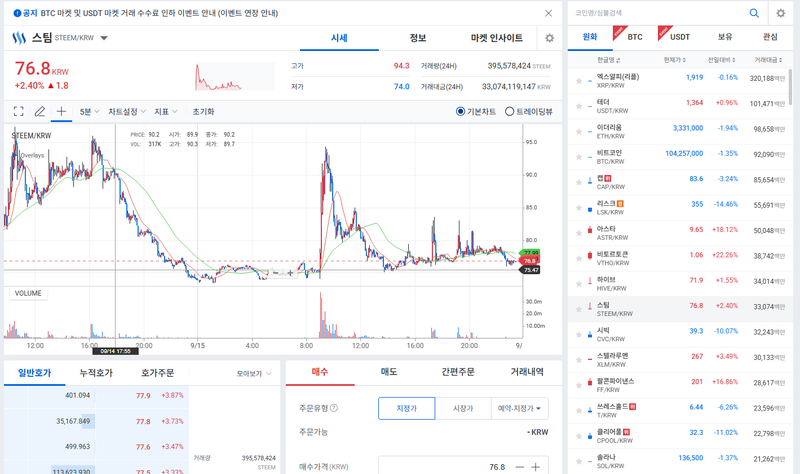Star the USDT/KRW row as favorite
The image size is (800, 474).
(579, 106)
